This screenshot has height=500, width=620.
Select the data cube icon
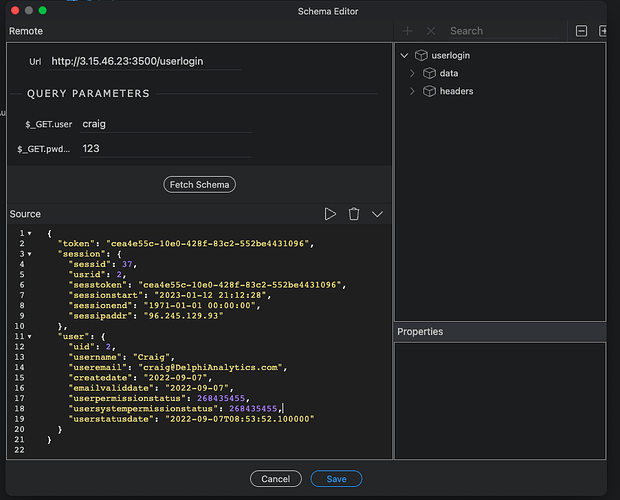[429, 73]
